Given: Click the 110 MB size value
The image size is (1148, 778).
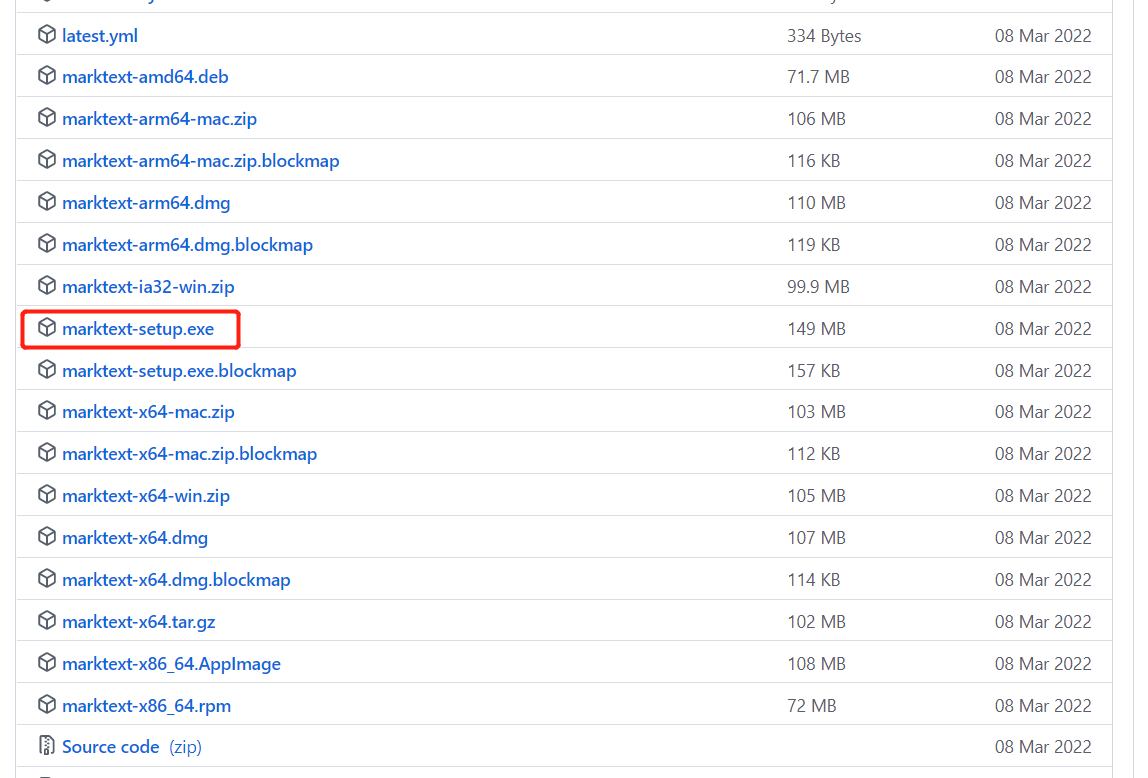Looking at the screenshot, I should click(x=816, y=203).
